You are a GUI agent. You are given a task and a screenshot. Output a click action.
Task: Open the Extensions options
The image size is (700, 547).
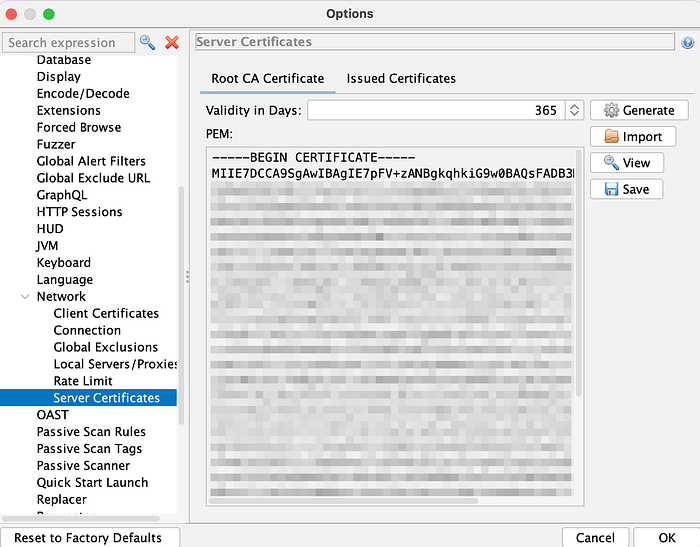69,111
